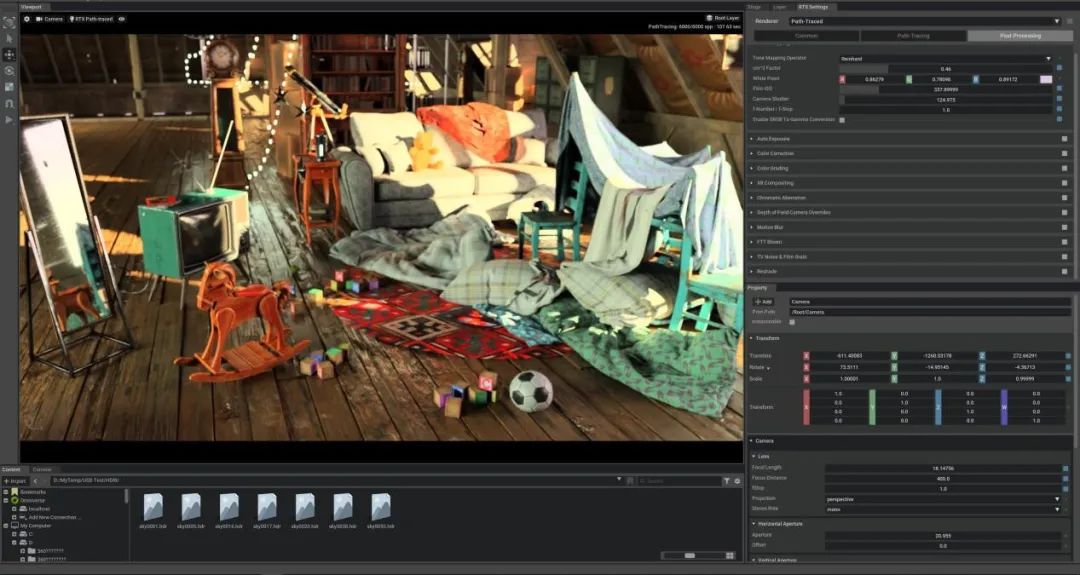Select the Rotate tool in left toolbar
Viewport: 1080px width, 575px height.
(x=9, y=70)
